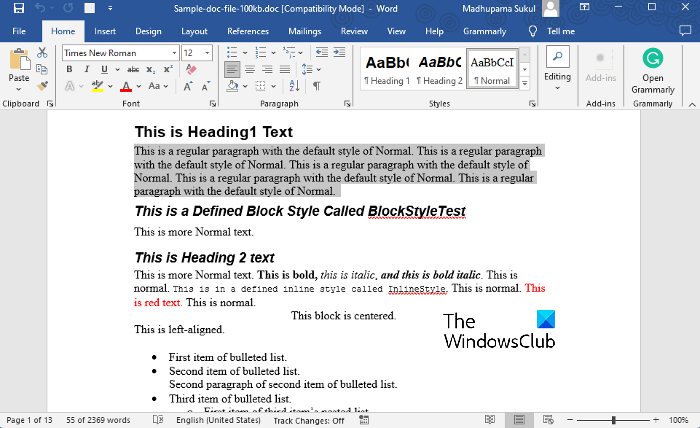Expand the font size 12 dropdown
The width and height of the screenshot is (700, 428).
coord(207,53)
